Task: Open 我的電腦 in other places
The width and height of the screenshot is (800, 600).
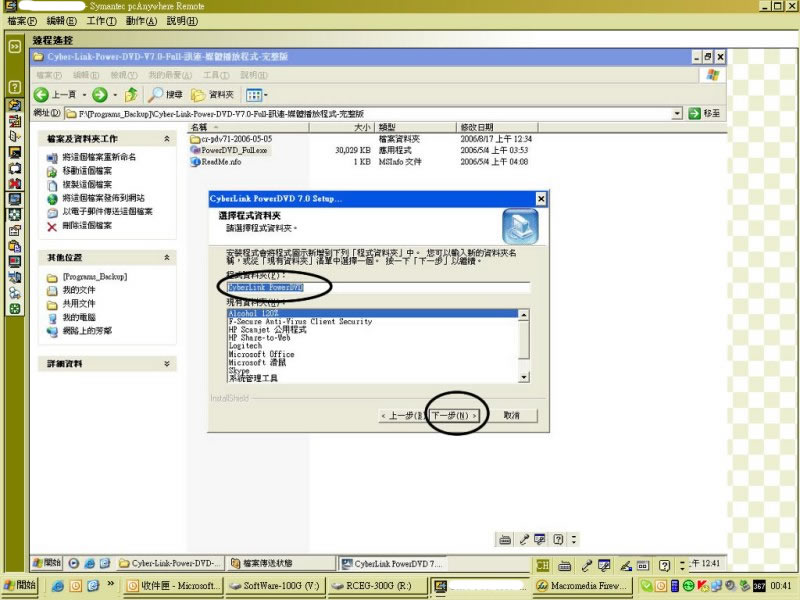Action: pos(79,317)
